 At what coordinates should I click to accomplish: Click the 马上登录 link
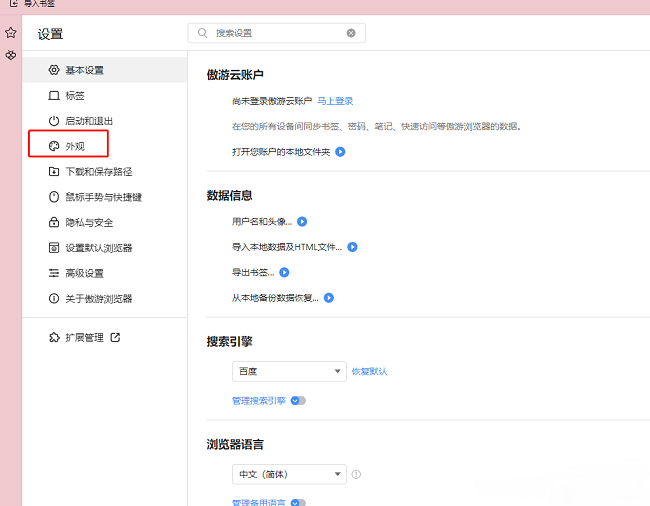click(x=335, y=101)
